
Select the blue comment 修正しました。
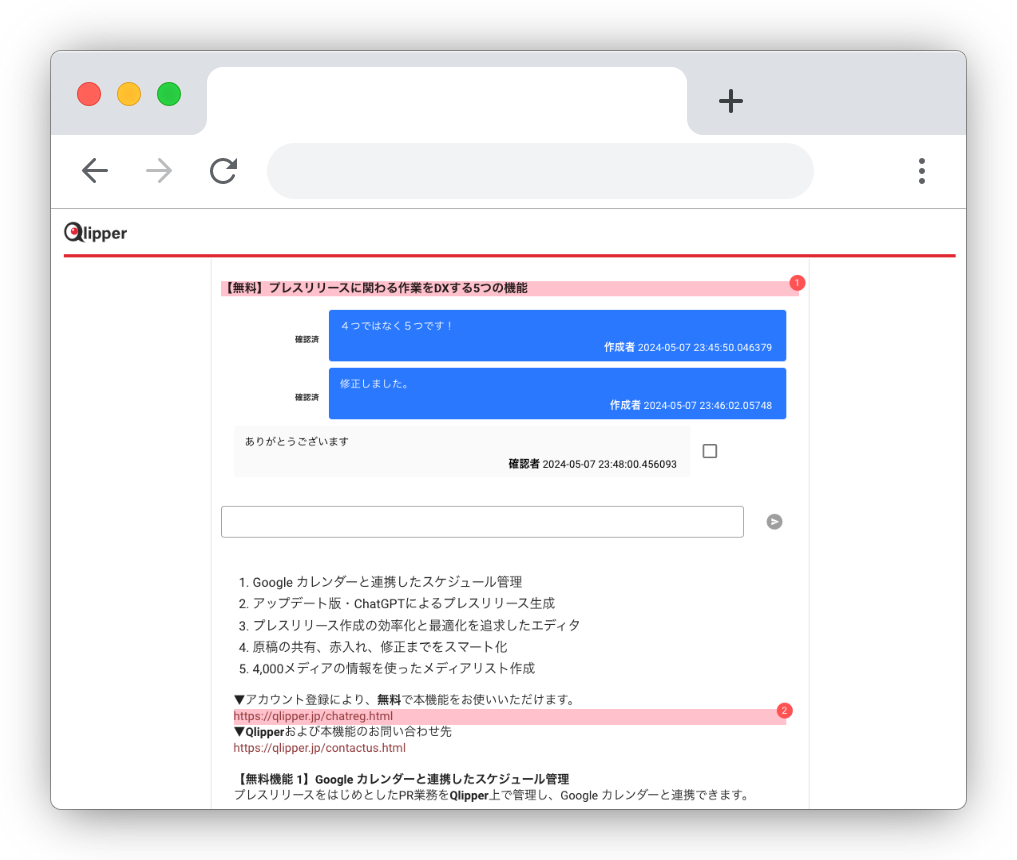(557, 393)
